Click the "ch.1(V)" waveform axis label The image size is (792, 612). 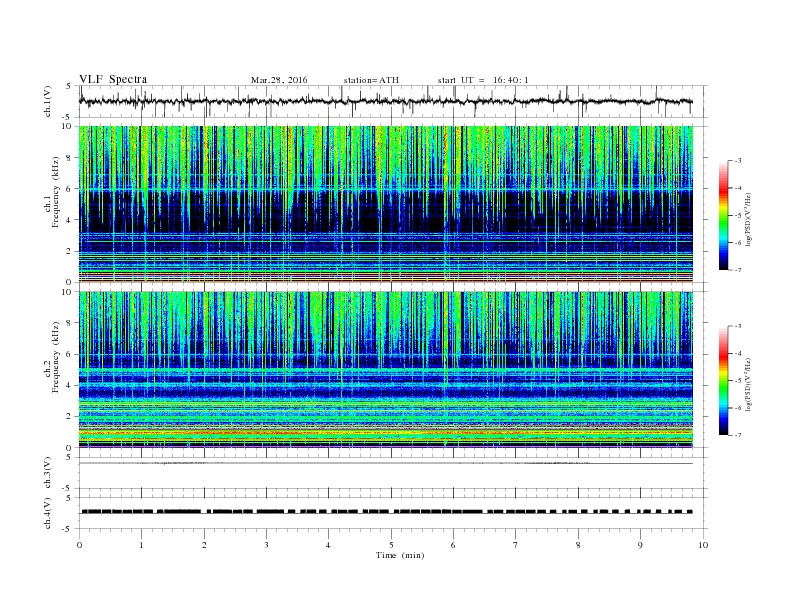(48, 101)
